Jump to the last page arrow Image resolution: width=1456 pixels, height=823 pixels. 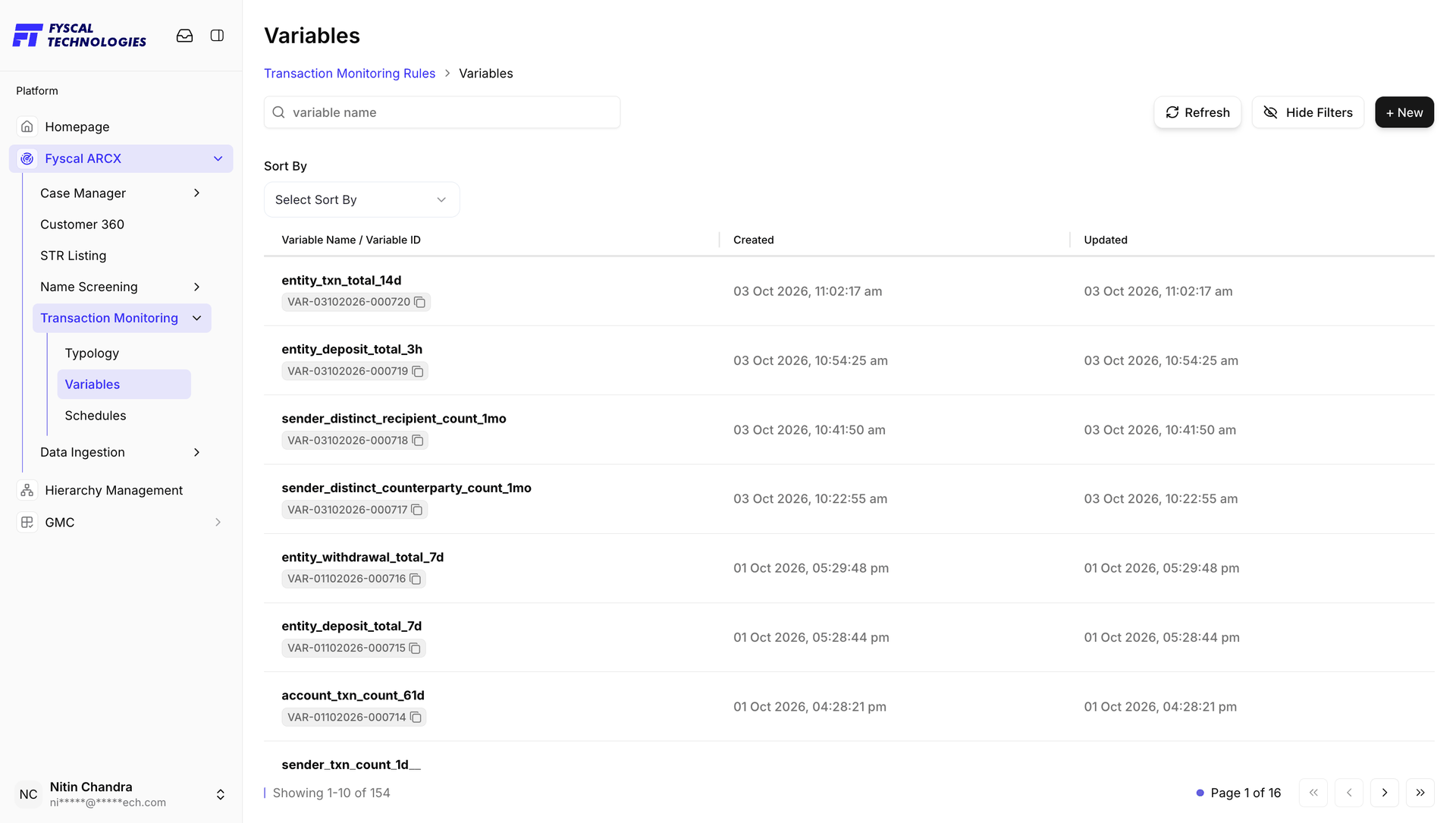(x=1420, y=793)
